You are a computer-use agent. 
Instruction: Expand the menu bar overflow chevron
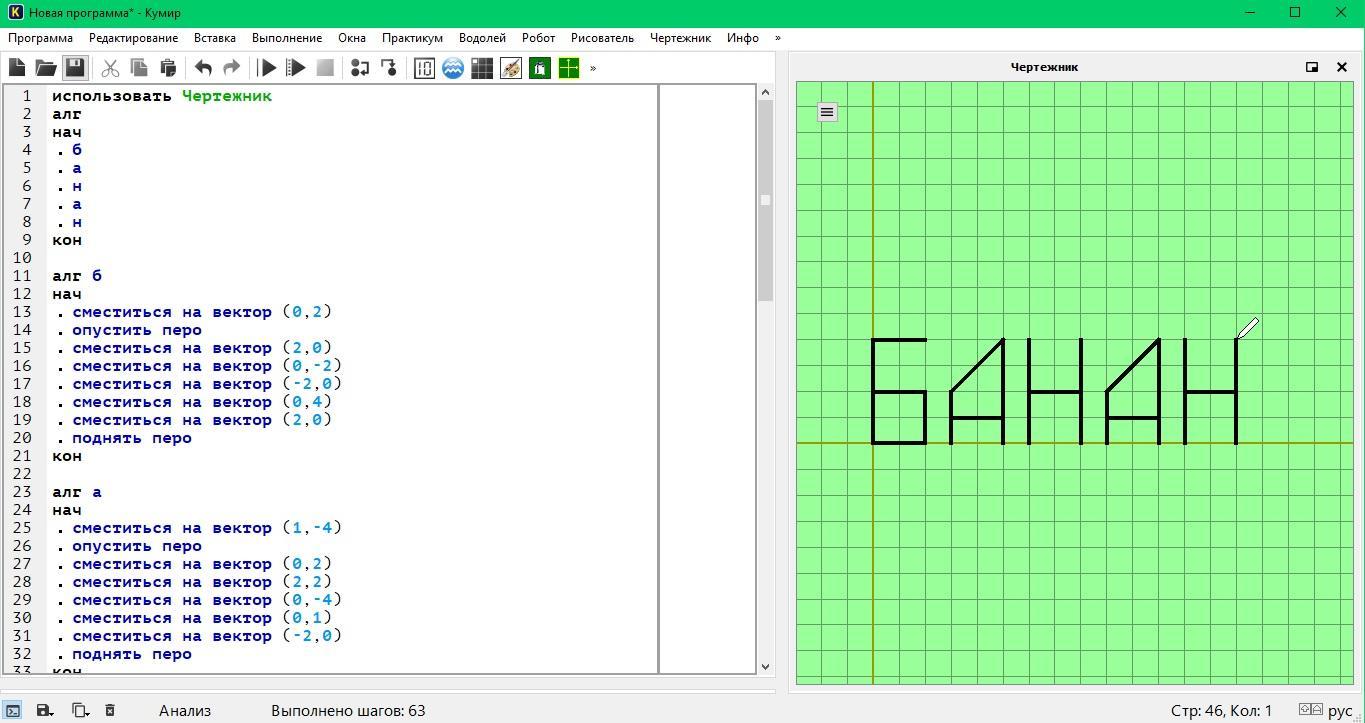pyautogui.click(x=778, y=38)
